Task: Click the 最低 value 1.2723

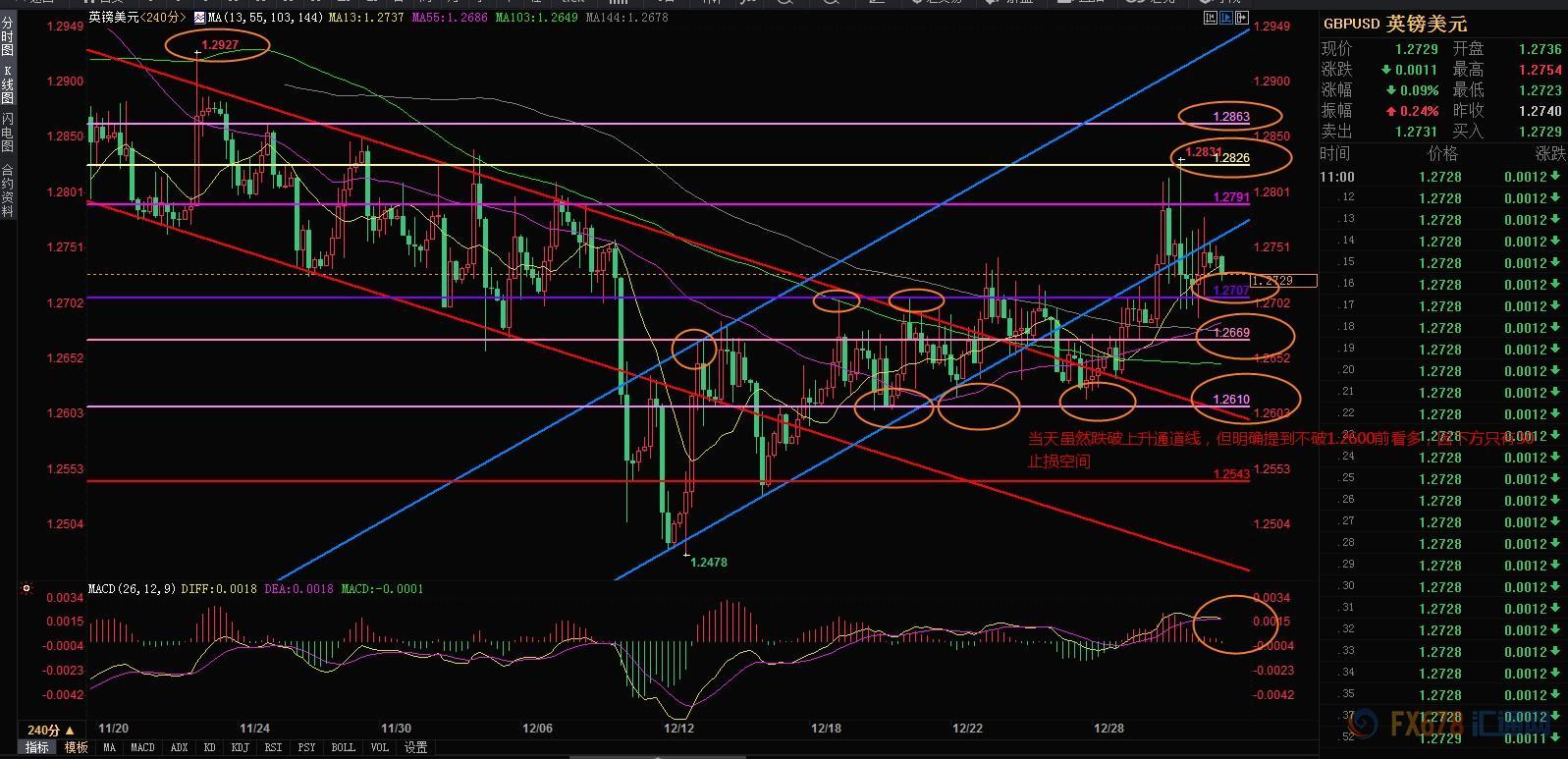Action: click(x=1540, y=90)
